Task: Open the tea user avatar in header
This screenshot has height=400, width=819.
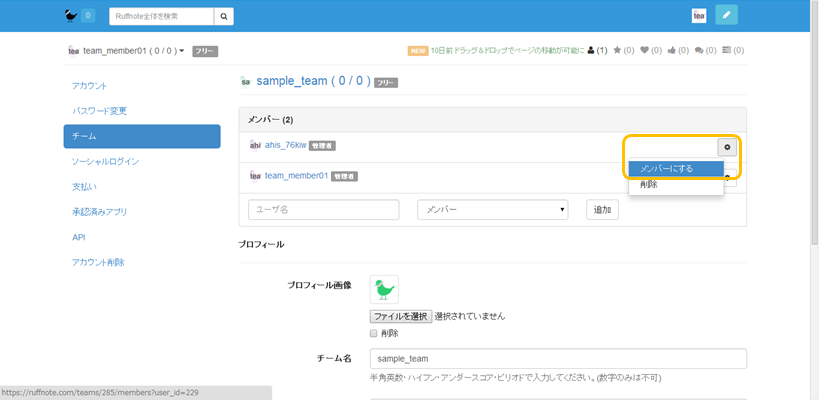Action: tap(699, 16)
